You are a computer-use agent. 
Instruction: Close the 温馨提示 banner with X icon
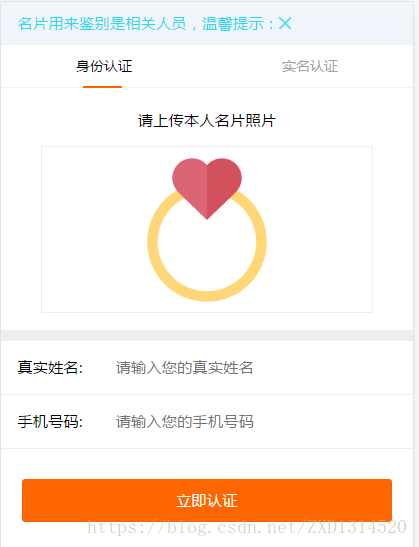[285, 24]
